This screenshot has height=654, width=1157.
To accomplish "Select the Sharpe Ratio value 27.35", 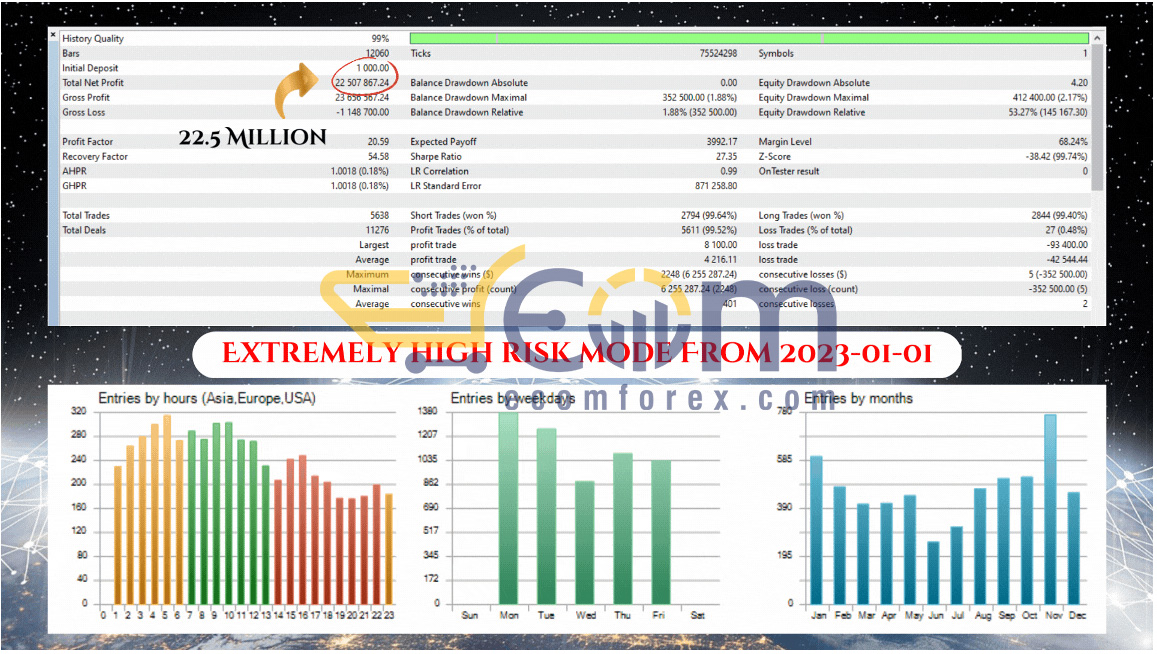I will (x=727, y=156).
